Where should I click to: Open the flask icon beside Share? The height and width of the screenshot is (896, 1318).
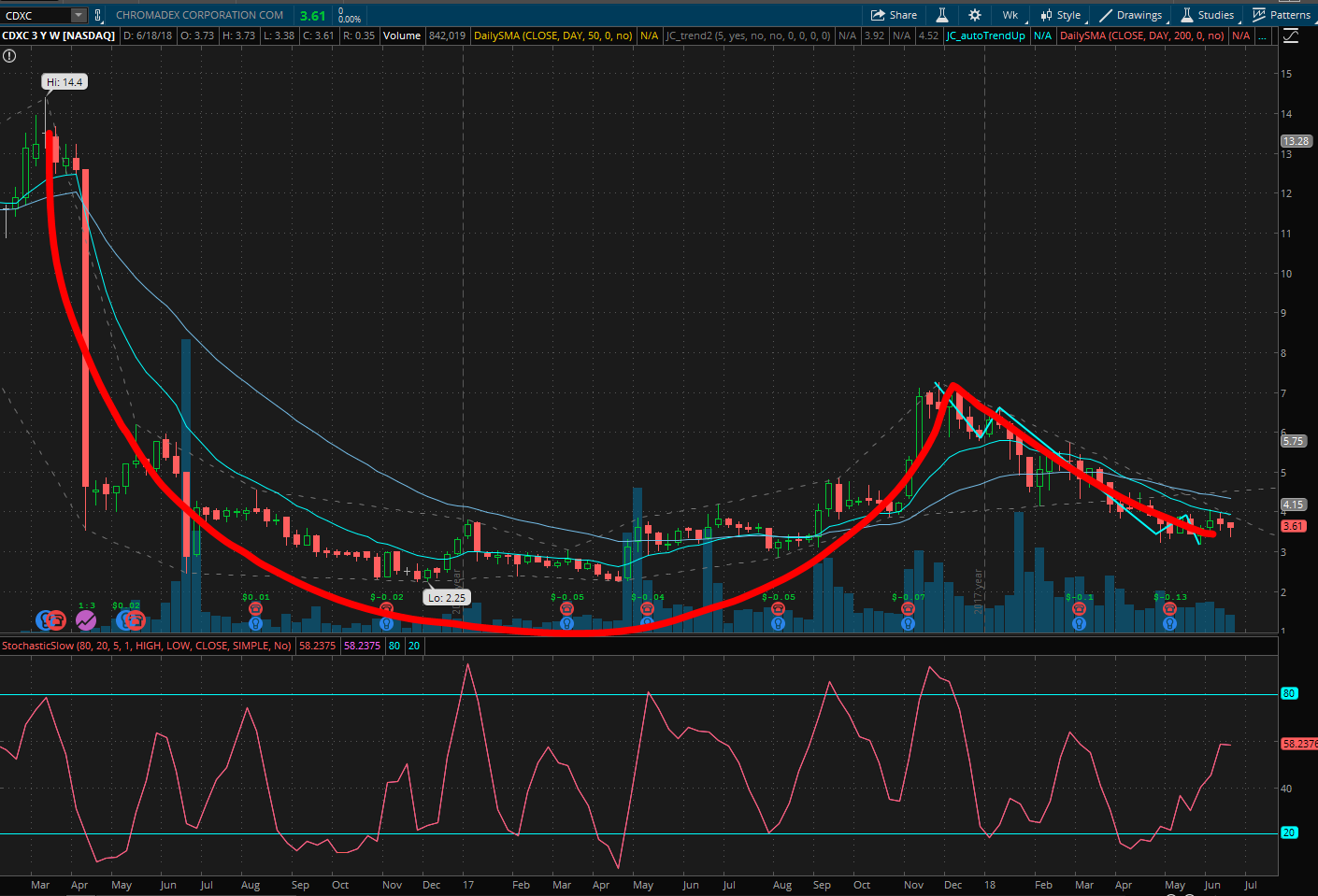pyautogui.click(x=942, y=15)
